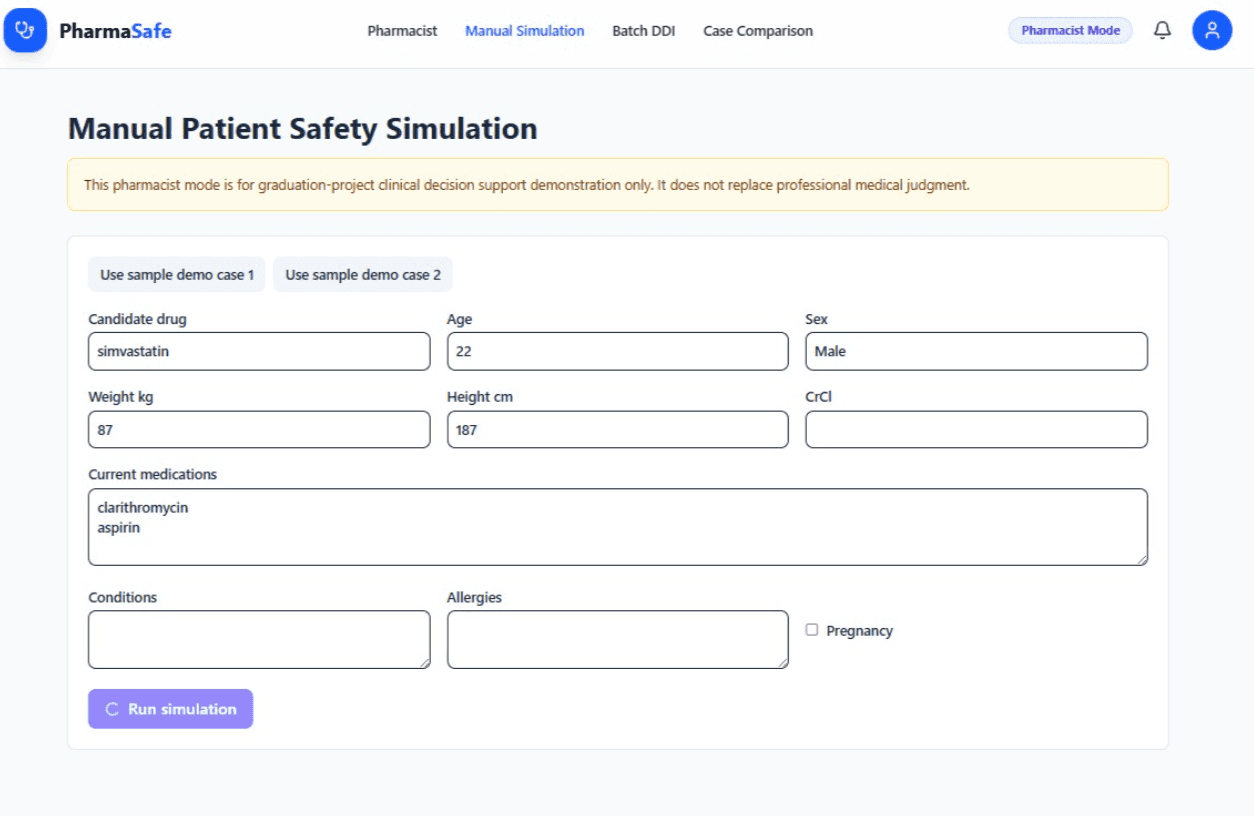Open the notifications bell
The width and height of the screenshot is (1254, 816).
[x=1162, y=31]
